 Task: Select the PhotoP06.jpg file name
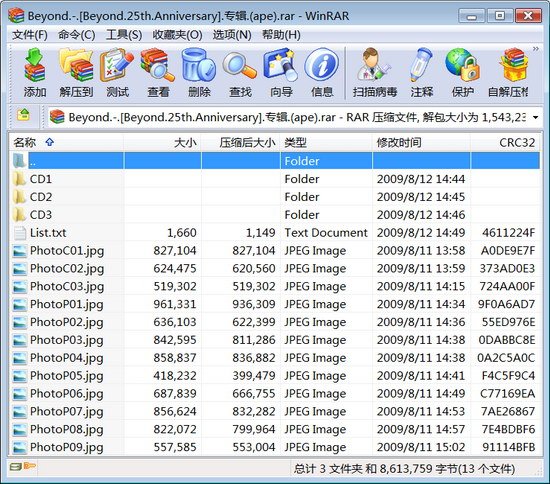(x=67, y=394)
